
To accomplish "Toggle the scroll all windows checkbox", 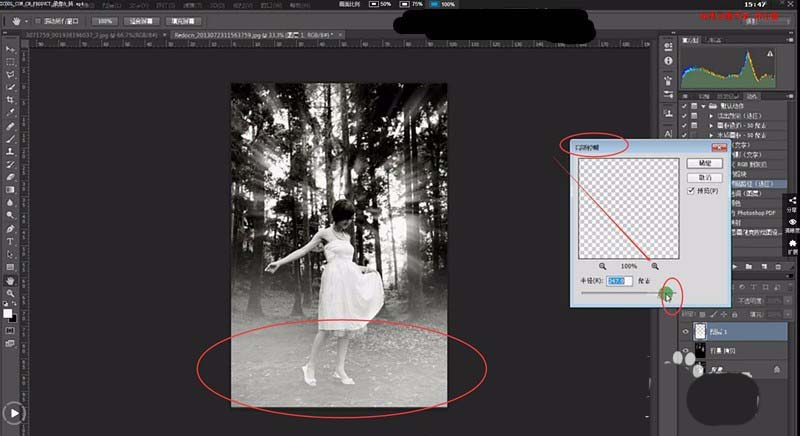I will click(36, 20).
